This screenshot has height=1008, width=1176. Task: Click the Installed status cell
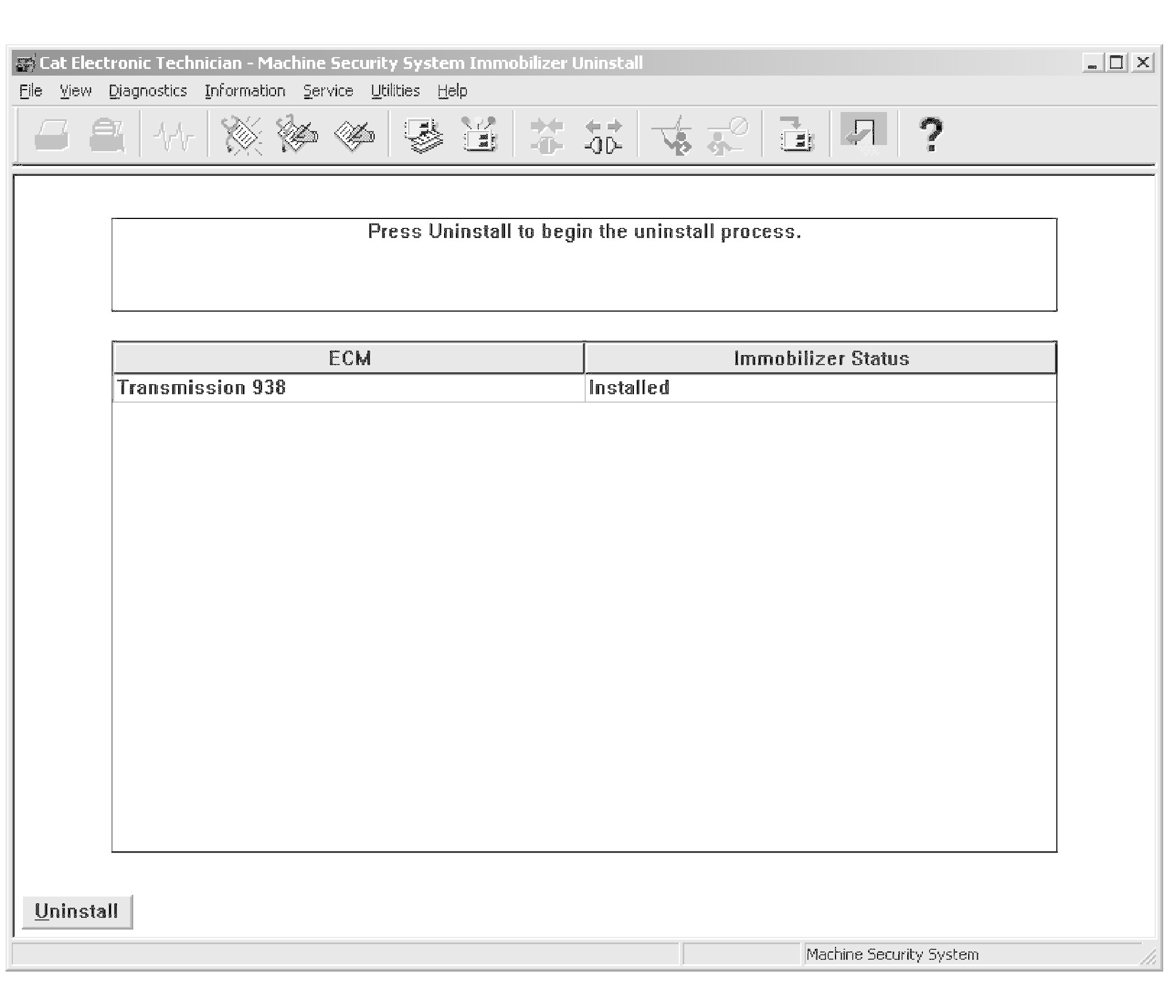tap(821, 388)
